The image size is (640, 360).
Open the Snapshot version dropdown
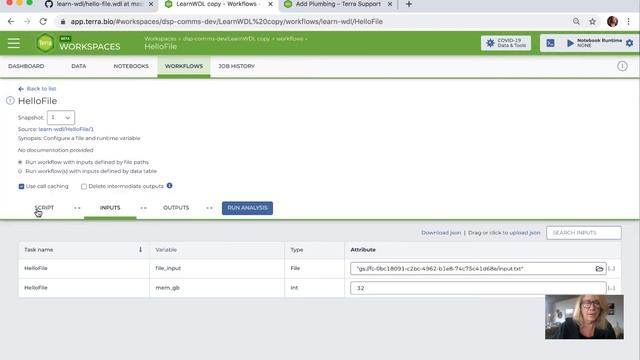[61, 118]
